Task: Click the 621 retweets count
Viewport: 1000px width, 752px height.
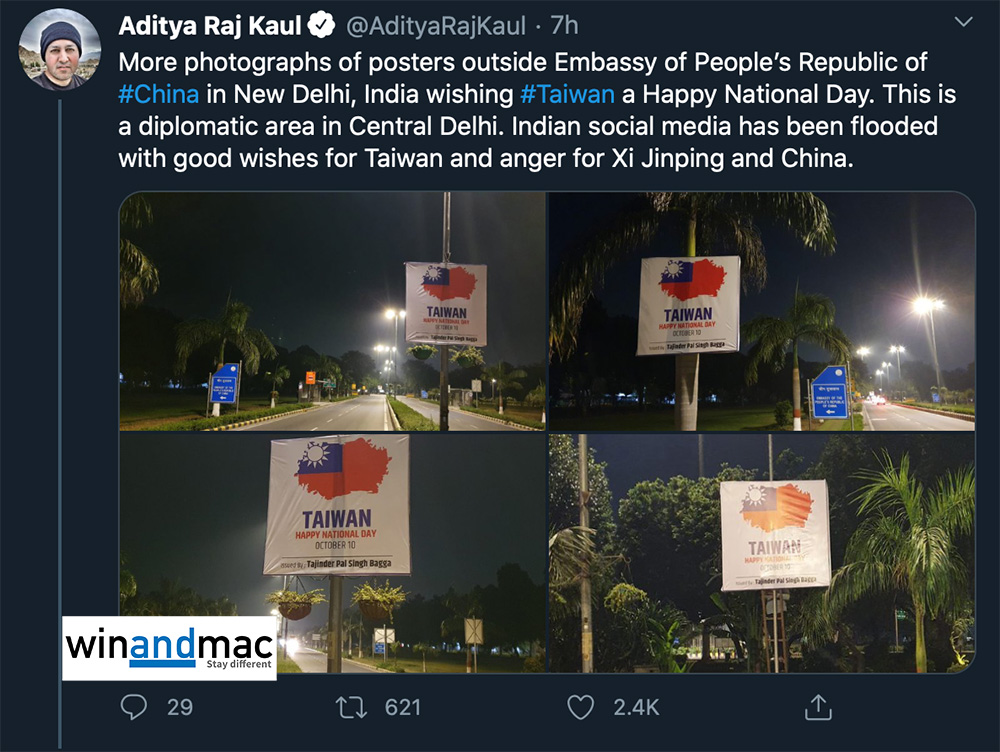Action: coord(402,707)
